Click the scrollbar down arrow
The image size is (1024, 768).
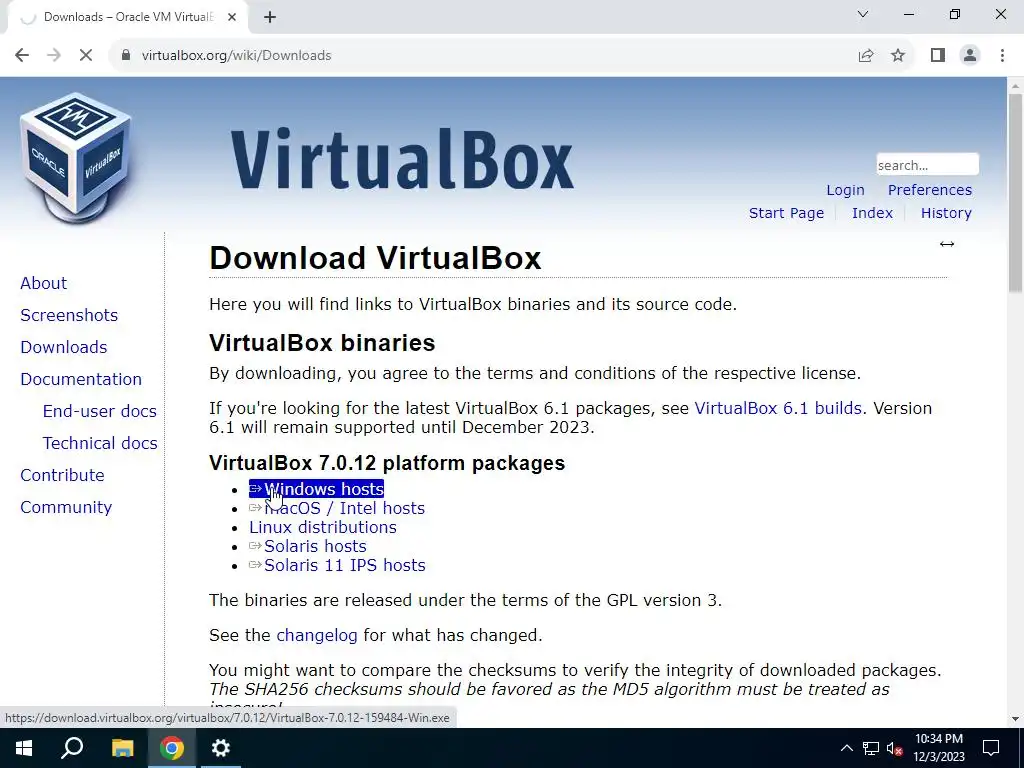click(x=1016, y=719)
